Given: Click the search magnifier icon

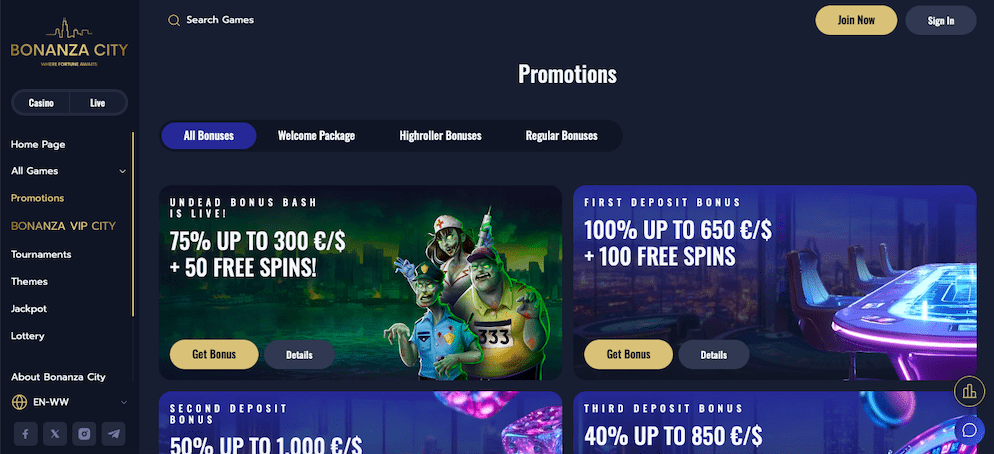Looking at the screenshot, I should click(x=174, y=20).
